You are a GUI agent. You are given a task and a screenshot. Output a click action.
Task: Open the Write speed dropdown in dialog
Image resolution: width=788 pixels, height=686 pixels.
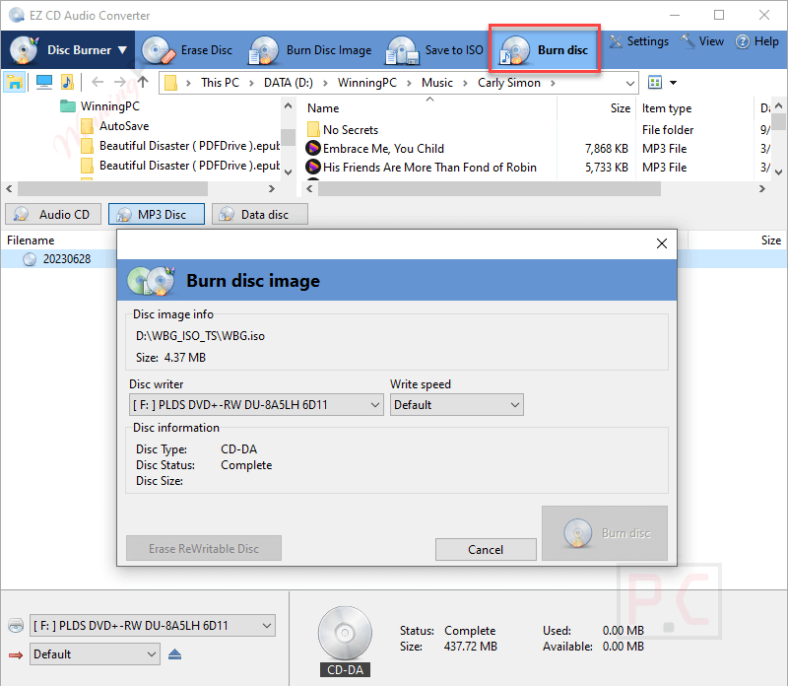(x=457, y=405)
